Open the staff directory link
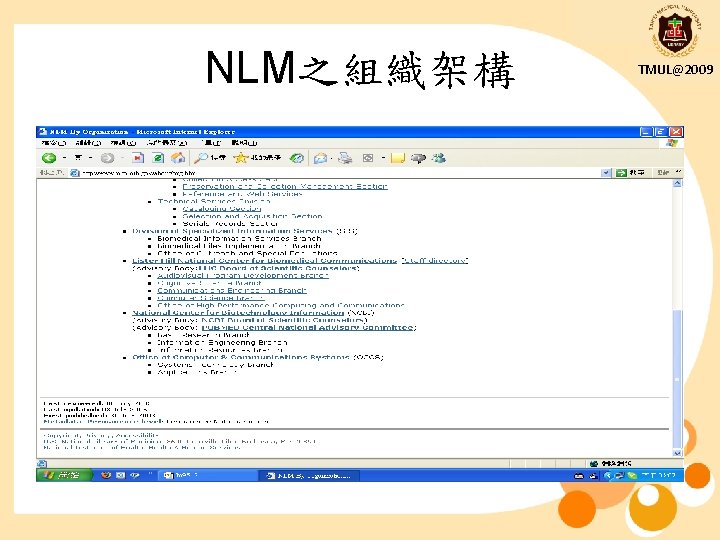Screen dimensions: 720x540 pyautogui.click(x=434, y=261)
